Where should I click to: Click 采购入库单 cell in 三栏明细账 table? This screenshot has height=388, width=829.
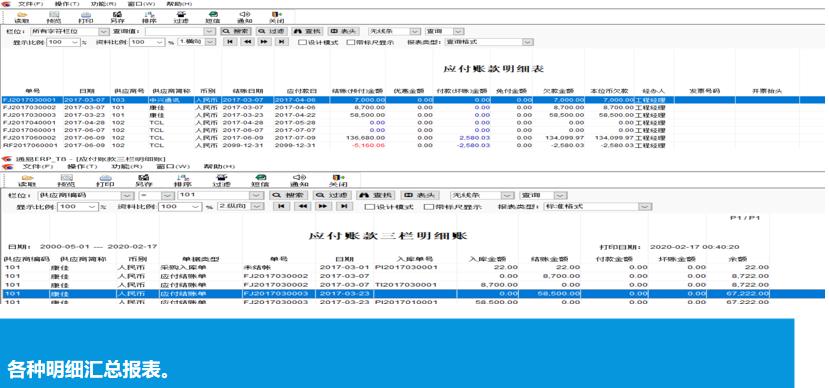182,267
